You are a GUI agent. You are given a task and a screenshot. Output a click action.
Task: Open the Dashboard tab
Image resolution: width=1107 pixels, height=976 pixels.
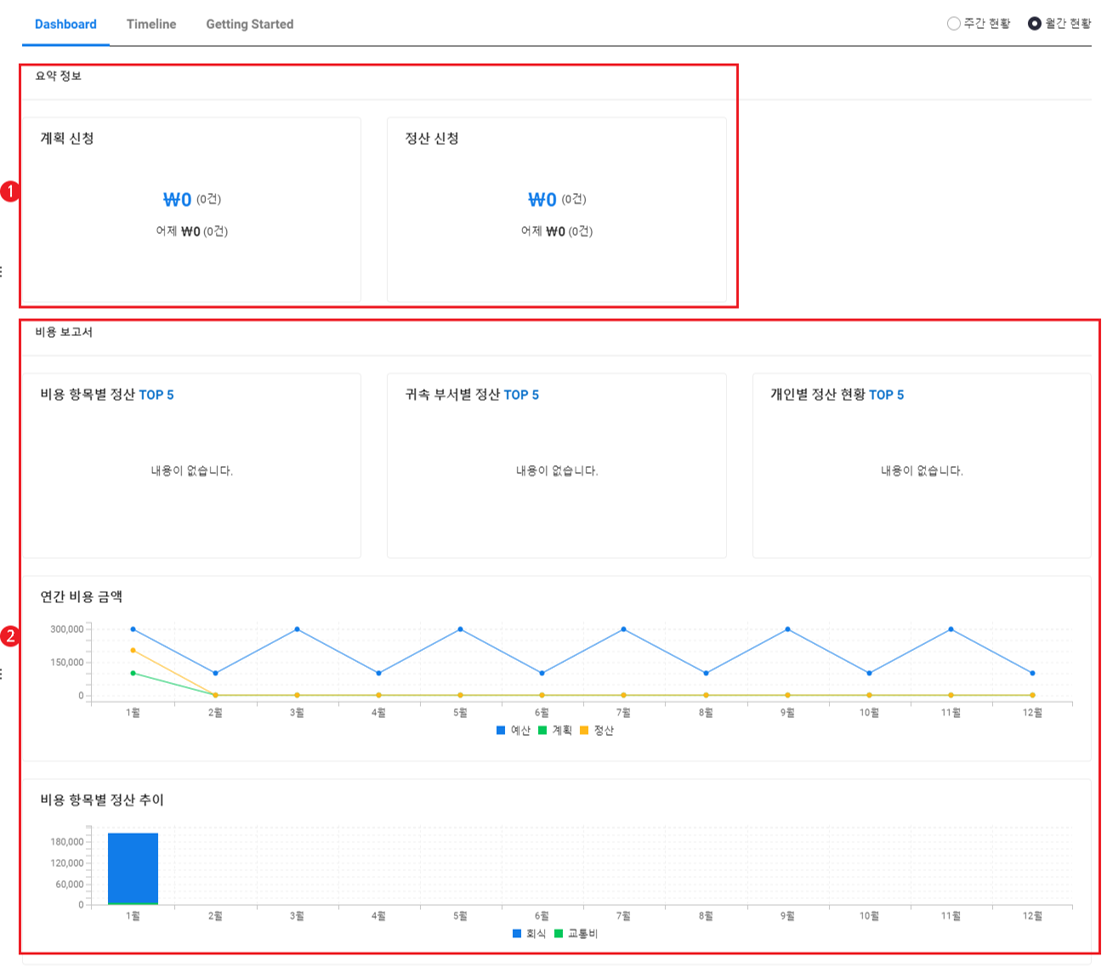(x=65, y=24)
